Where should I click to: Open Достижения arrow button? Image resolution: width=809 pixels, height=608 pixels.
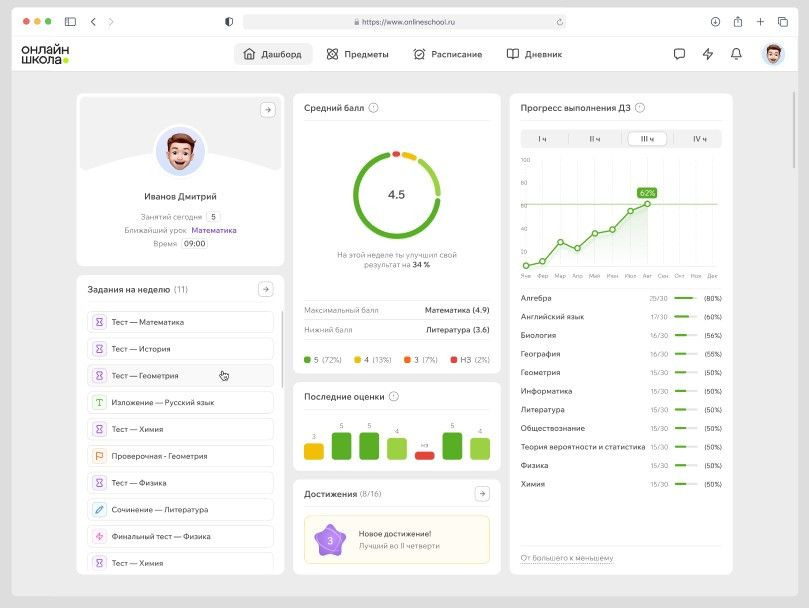482,494
